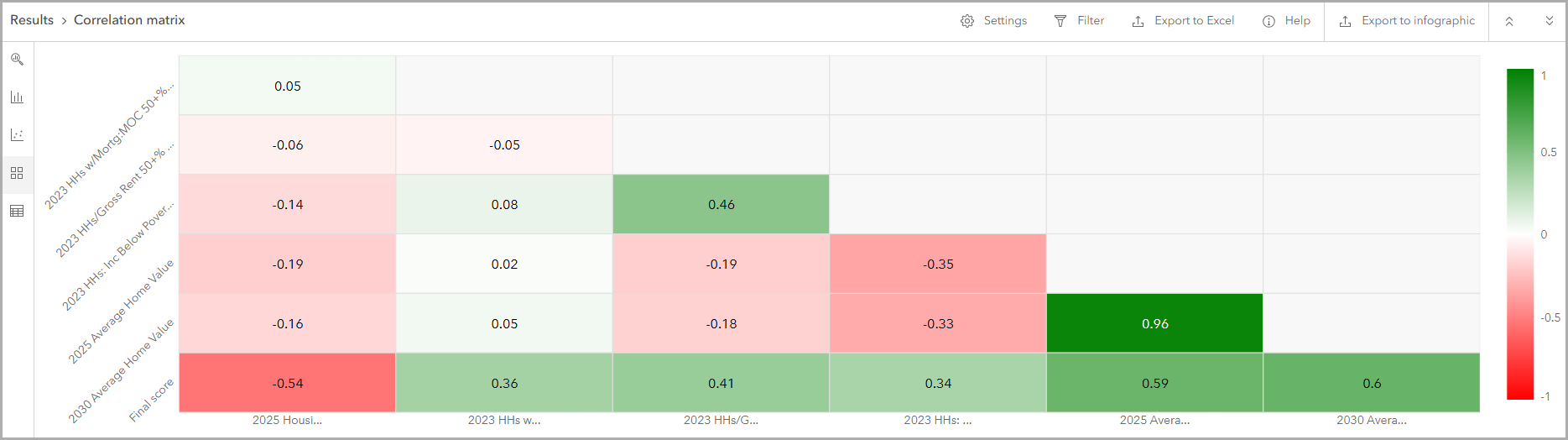The height and width of the screenshot is (440, 1568).
Task: Click Export to Excel button
Action: click(x=1183, y=21)
